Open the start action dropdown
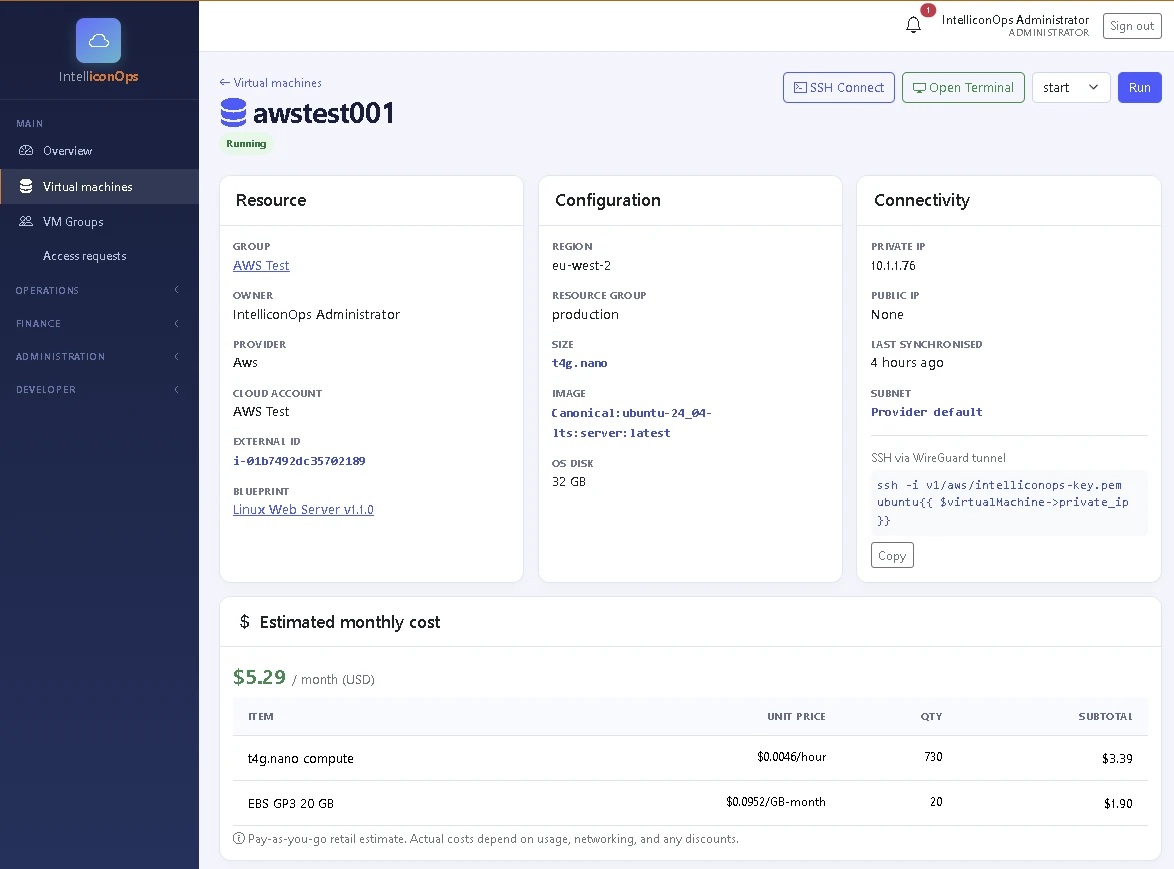1174x869 pixels. coord(1071,88)
